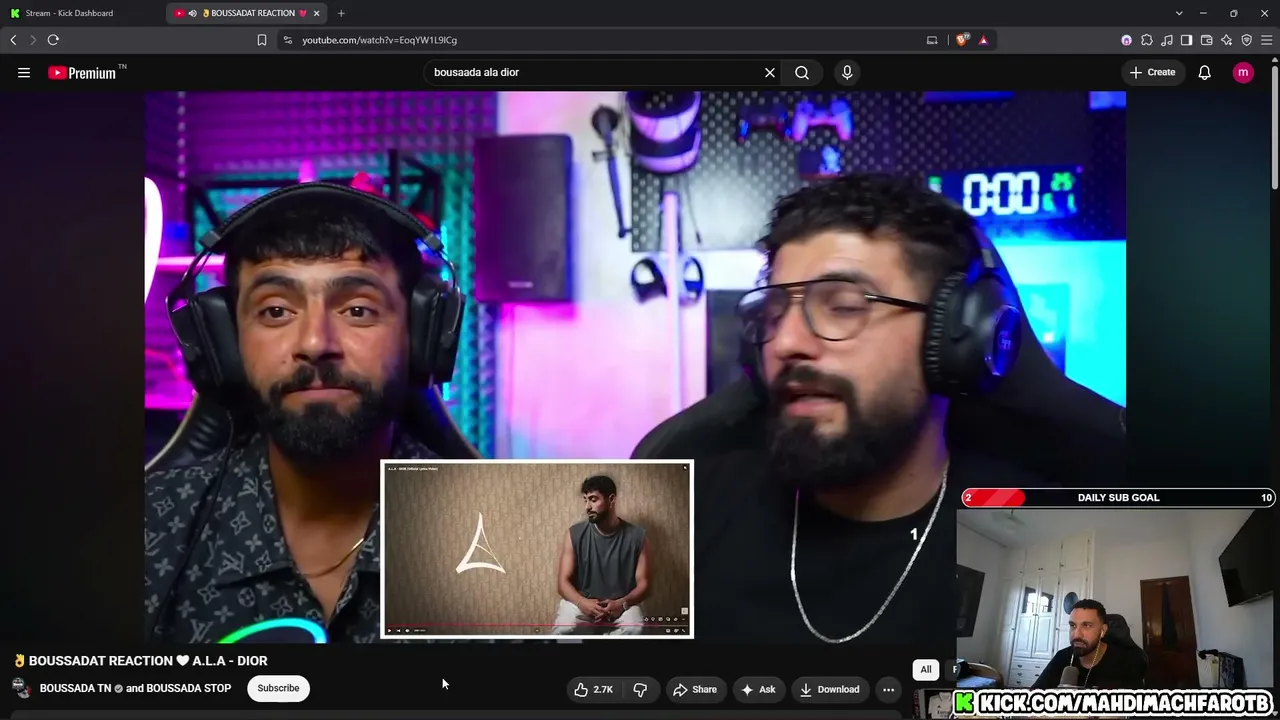
Task: Like the video
Action: (593, 689)
